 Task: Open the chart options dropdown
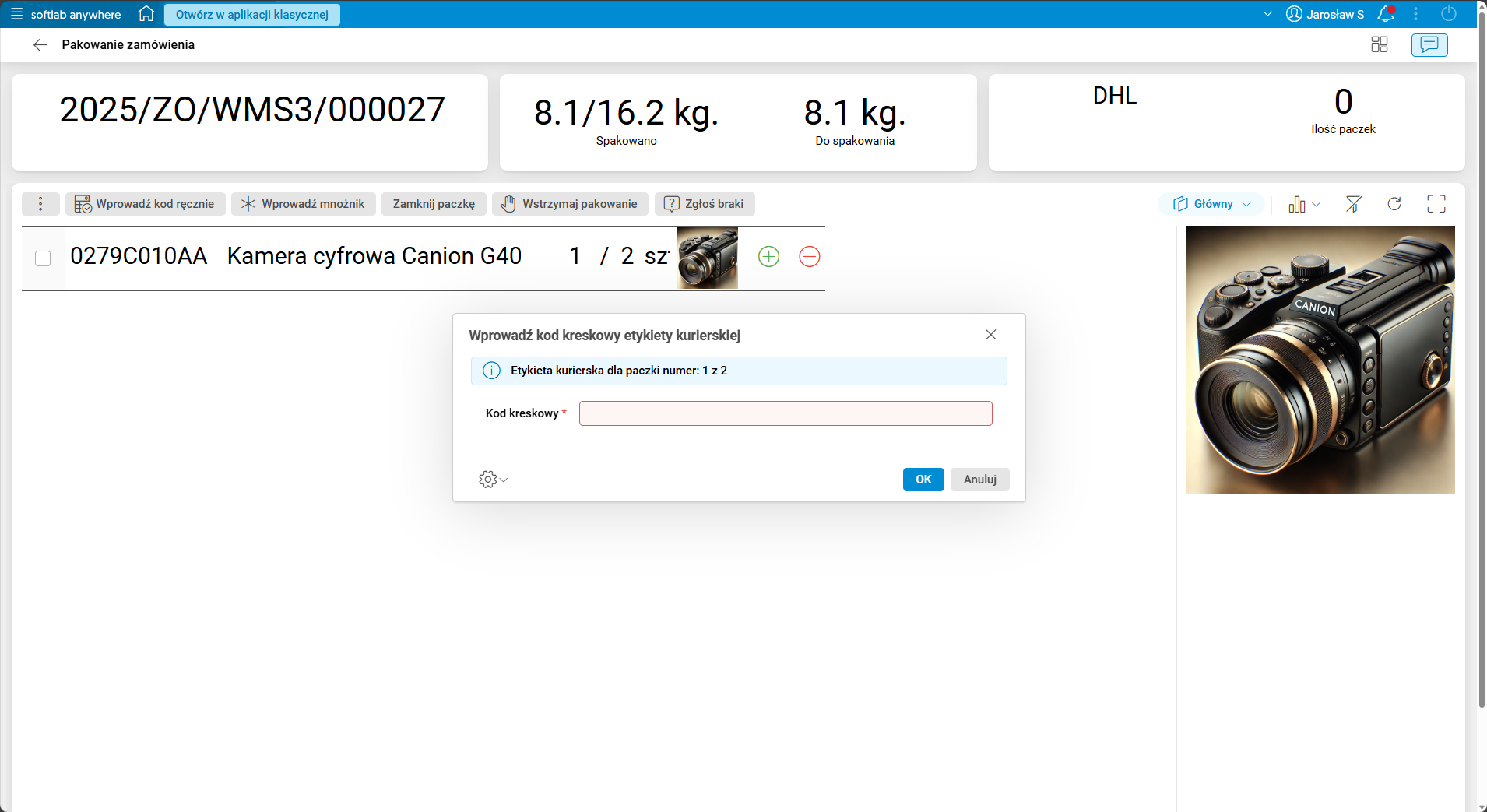[x=1304, y=204]
